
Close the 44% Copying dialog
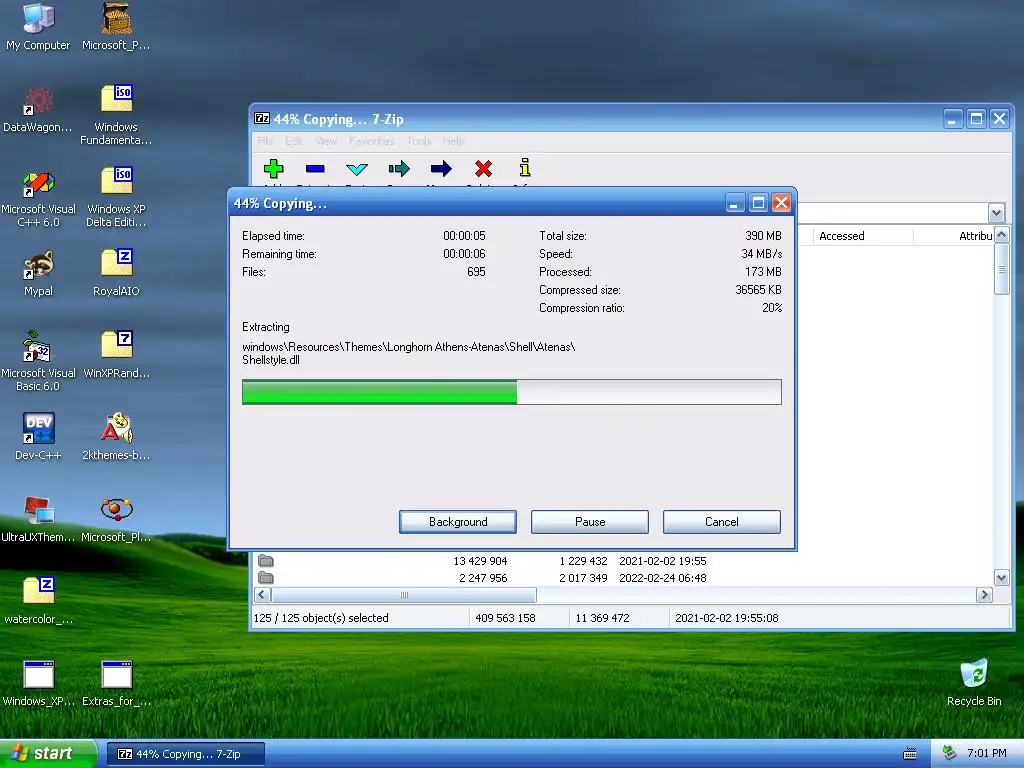781,203
